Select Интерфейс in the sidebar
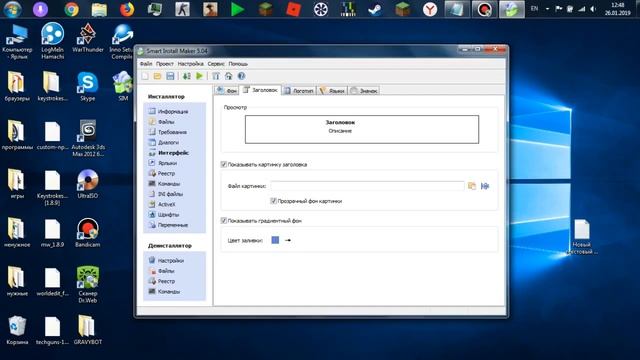 click(x=169, y=153)
